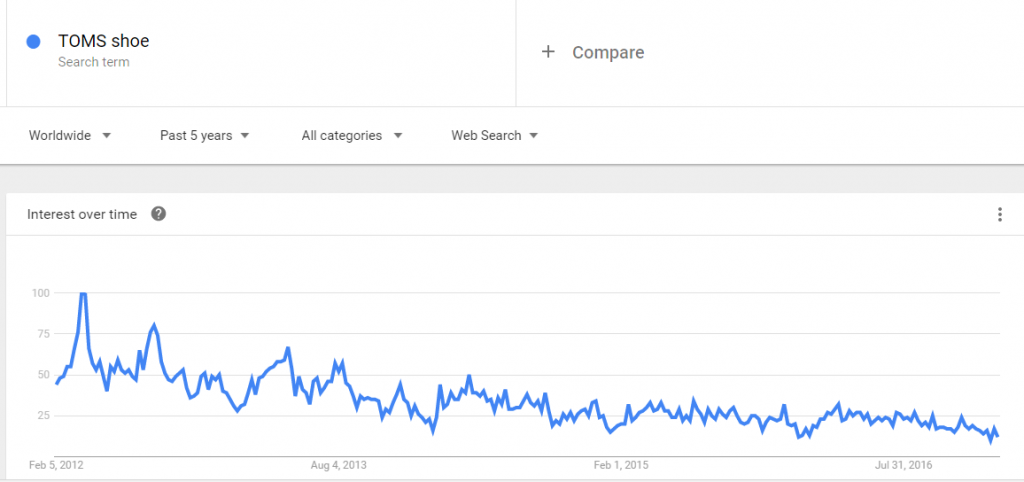The width and height of the screenshot is (1024, 482).
Task: Click the blue TOMS shoe color dot
Action: point(33,42)
